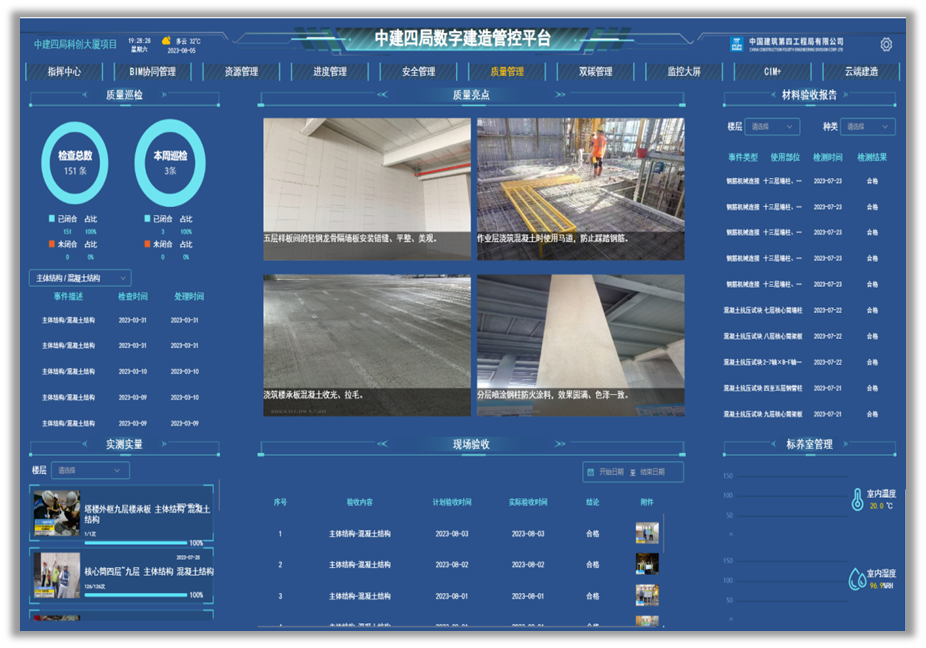
Task: Go to the 指挥中心 tab
Action: [x=64, y=72]
